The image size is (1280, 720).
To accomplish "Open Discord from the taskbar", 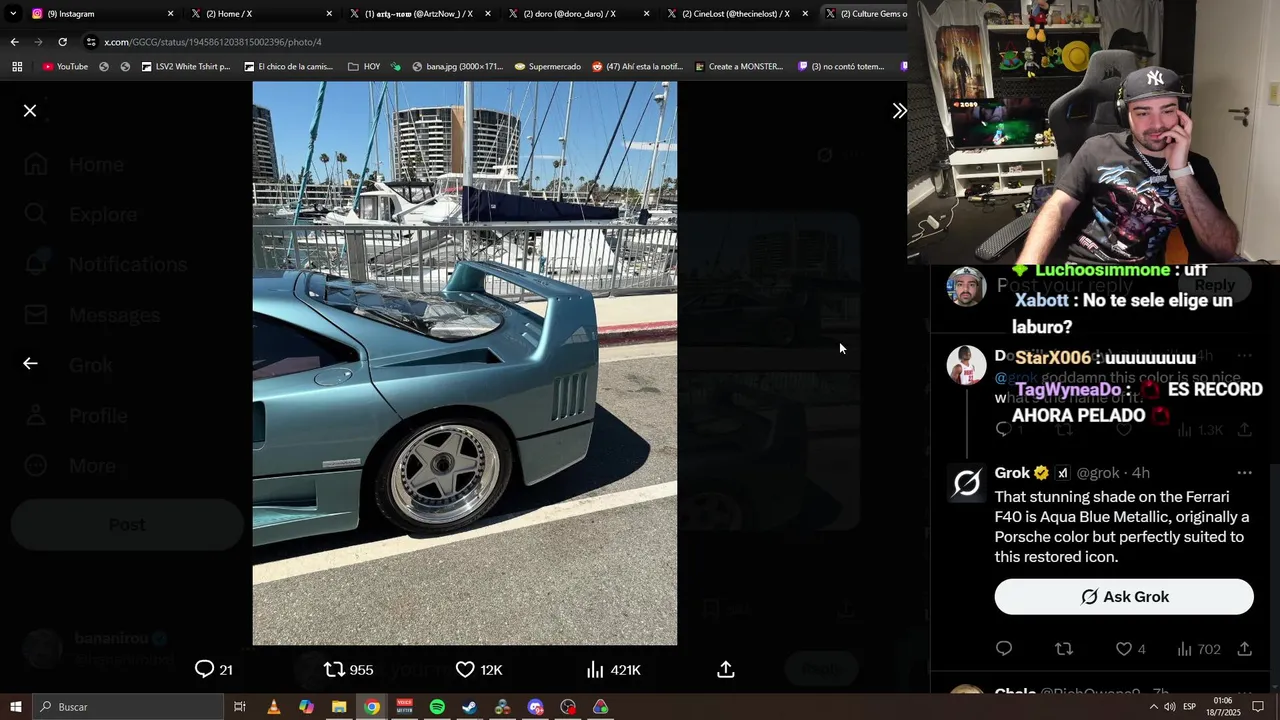I will (x=535, y=707).
